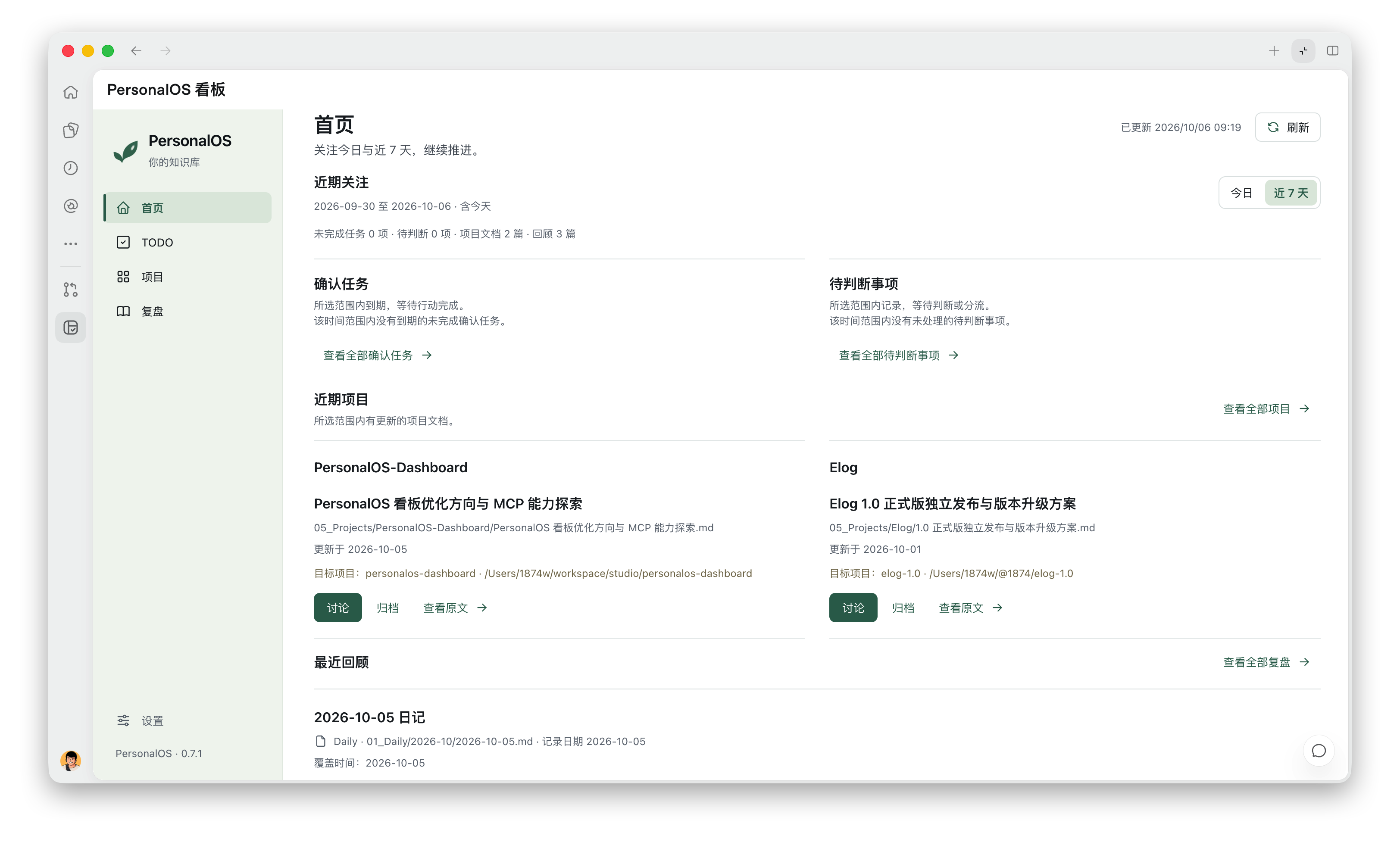Open the home icon in the left rail
This screenshot has height=848, width=1400.
coord(70,92)
